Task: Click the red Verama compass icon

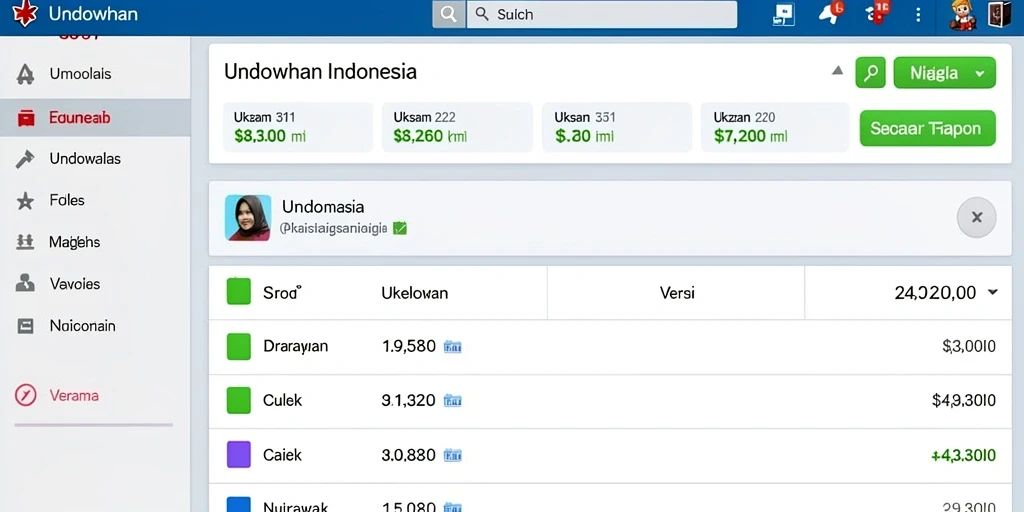Action: point(25,395)
